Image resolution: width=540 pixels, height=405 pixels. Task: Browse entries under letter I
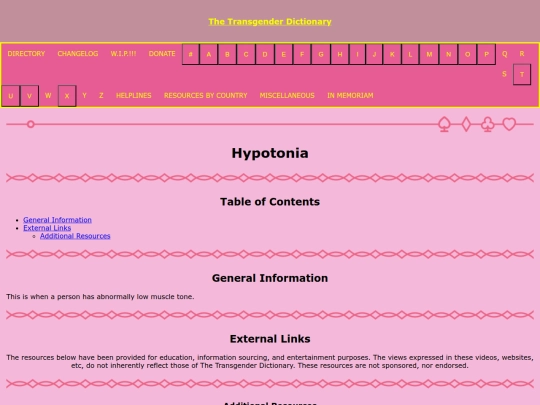pyautogui.click(x=357, y=54)
